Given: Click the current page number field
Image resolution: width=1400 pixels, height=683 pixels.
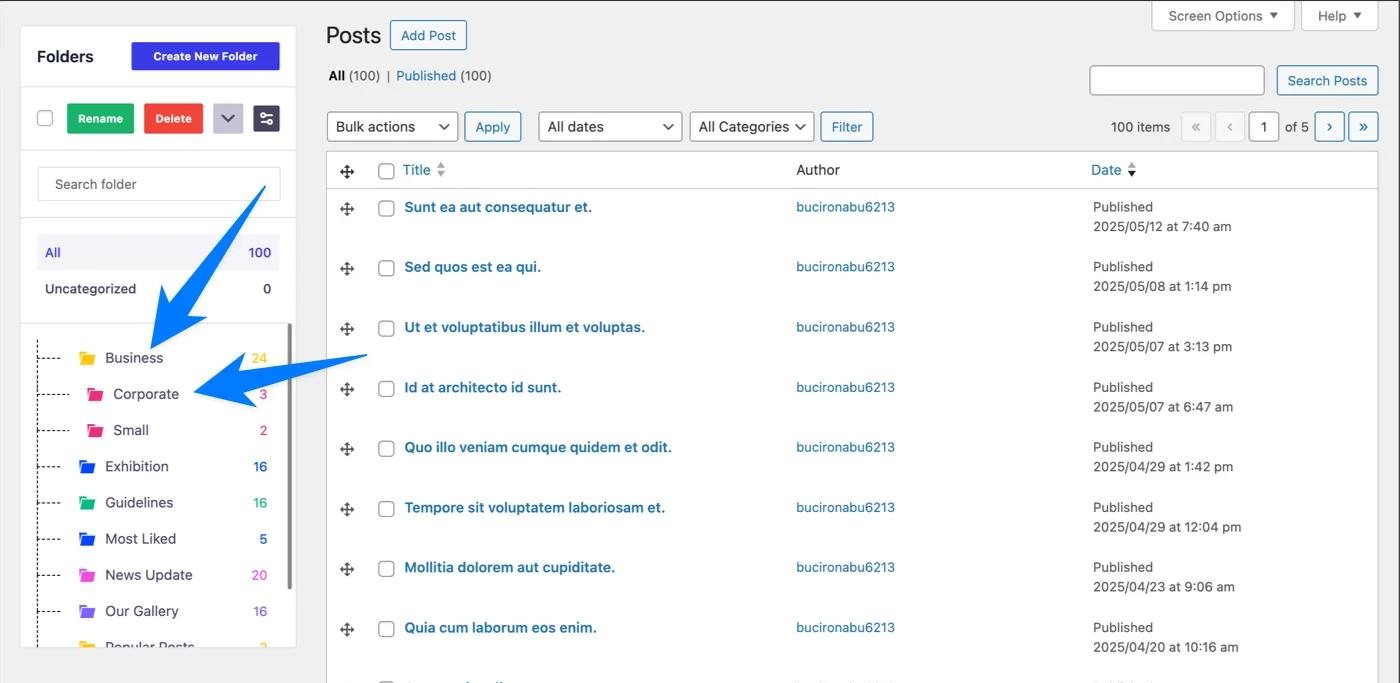Looking at the screenshot, I should (x=1264, y=127).
